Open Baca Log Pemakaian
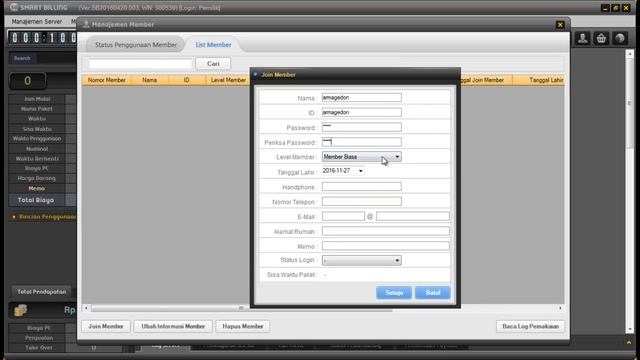 click(x=530, y=327)
